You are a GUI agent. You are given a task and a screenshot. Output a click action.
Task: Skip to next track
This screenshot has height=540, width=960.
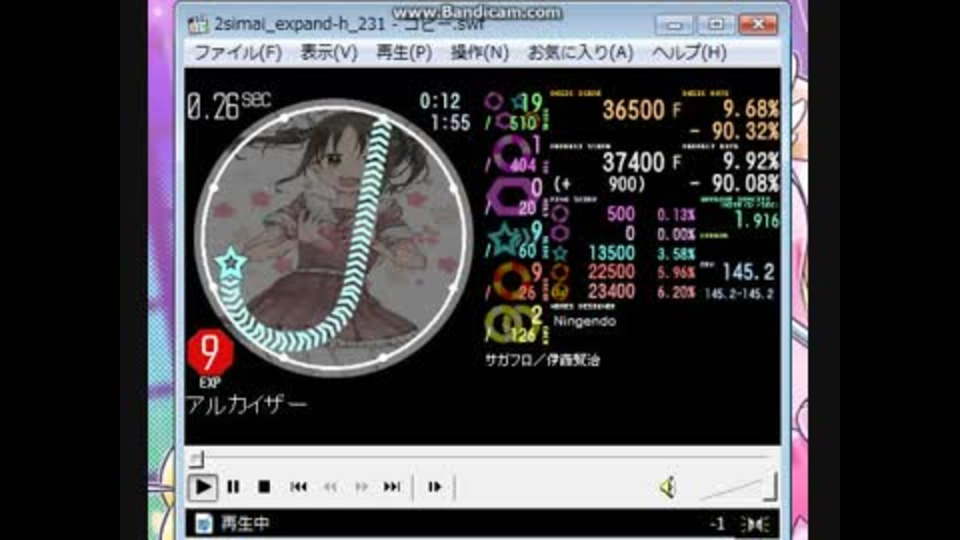click(392, 487)
